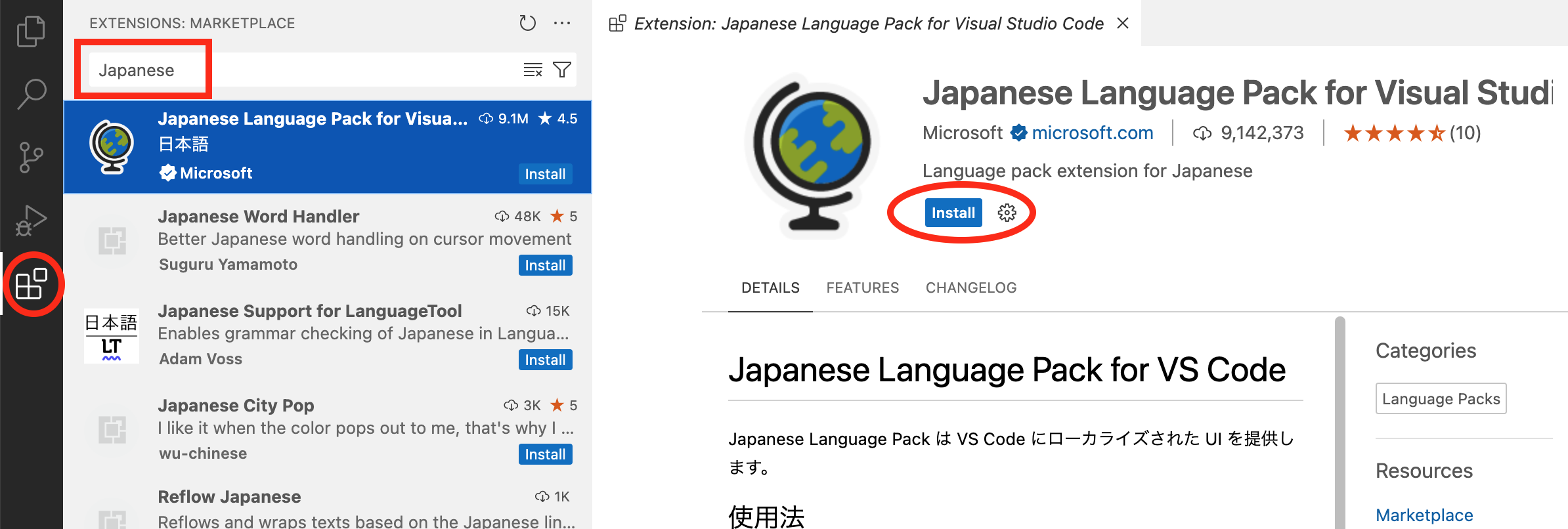Click the wu-chinese publisher name
The width and height of the screenshot is (1568, 529).
[203, 454]
